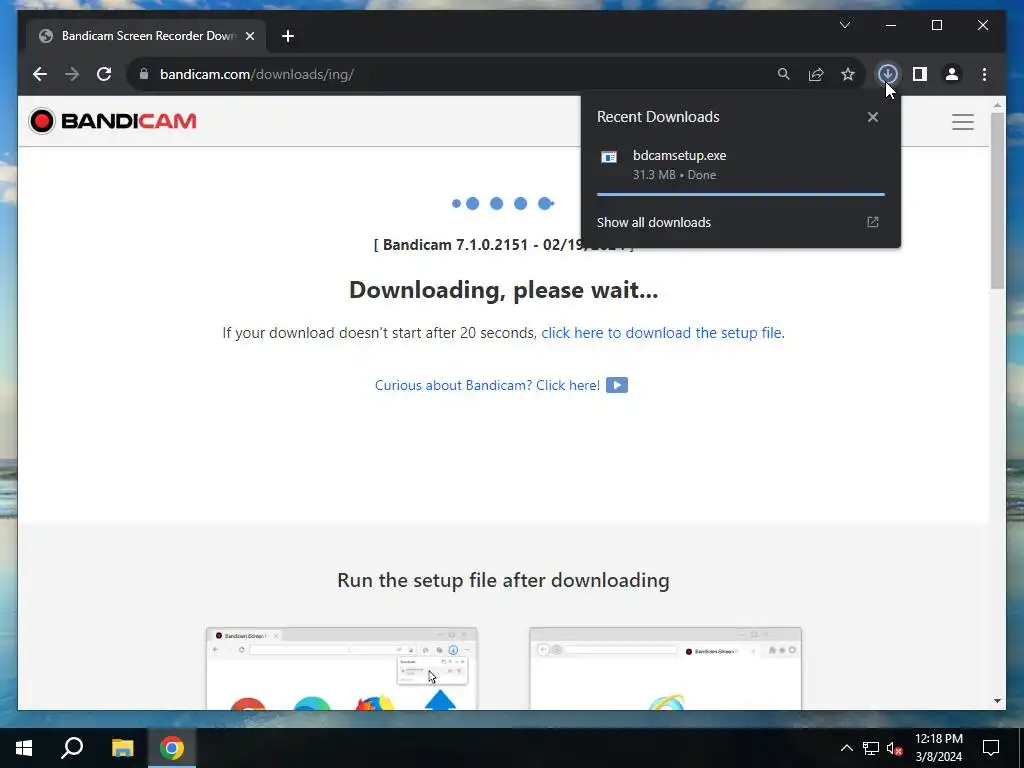Image resolution: width=1024 pixels, height=768 pixels.
Task: Click the Bandicam logo
Action: (x=112, y=121)
